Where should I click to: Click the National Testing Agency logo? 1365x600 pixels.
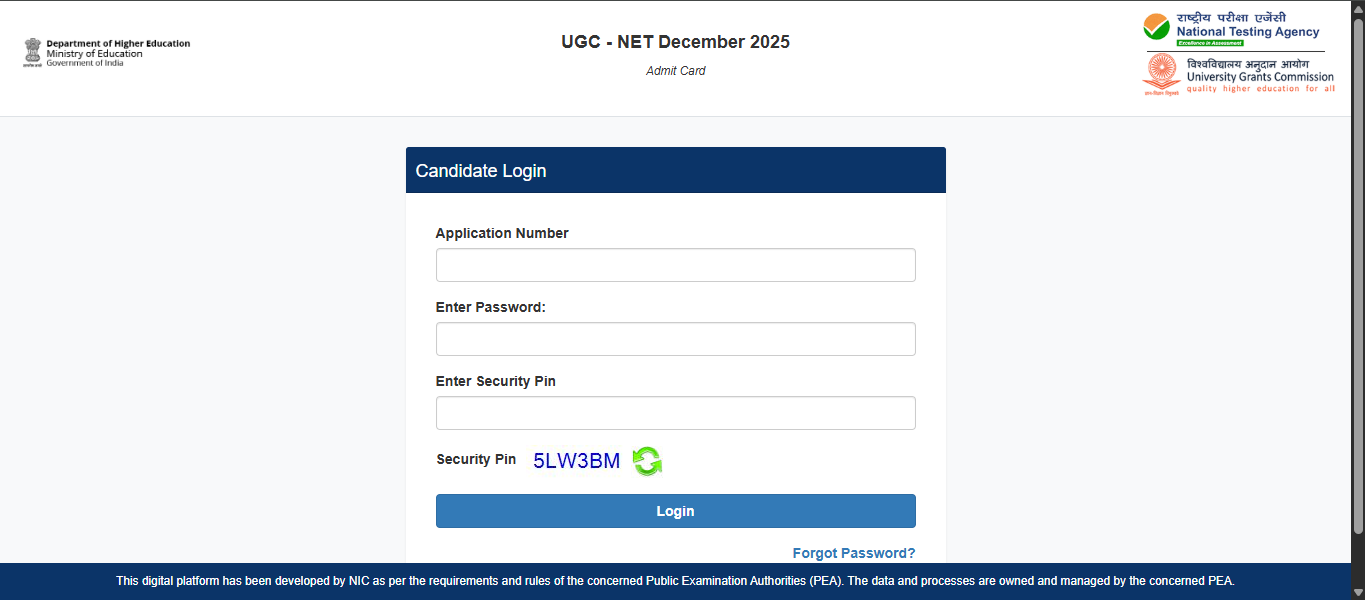tap(1235, 27)
